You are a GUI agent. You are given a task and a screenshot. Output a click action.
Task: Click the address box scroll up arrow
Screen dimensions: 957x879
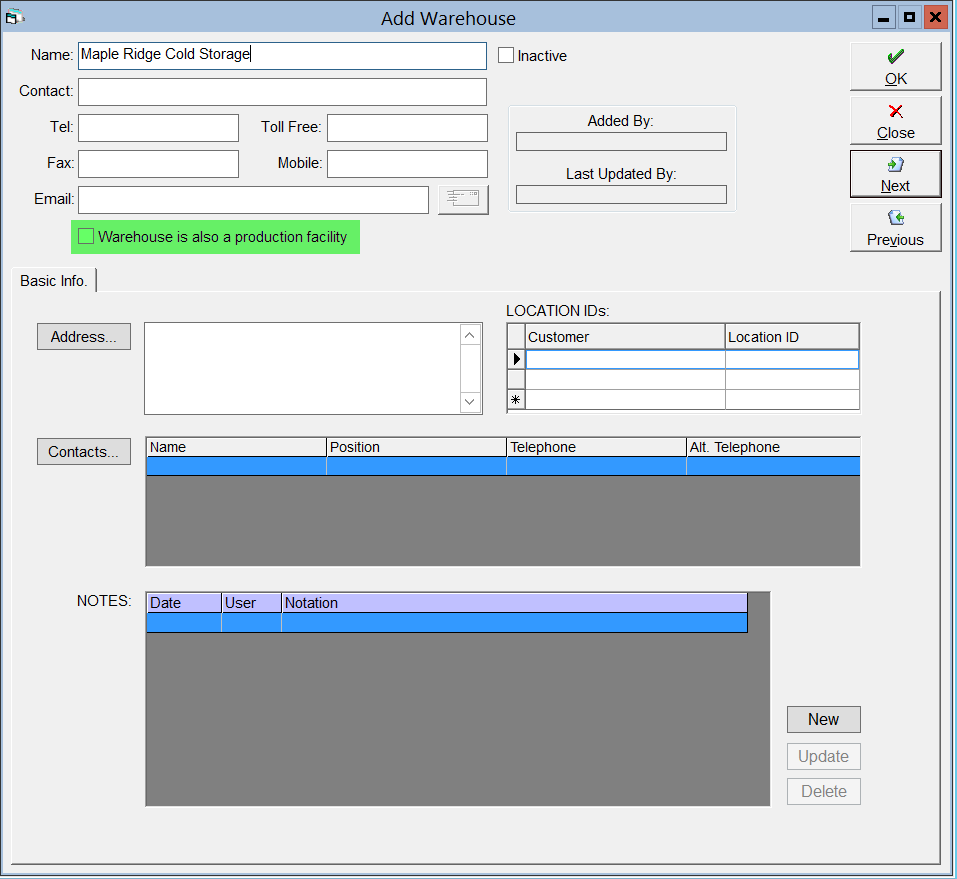coord(470,335)
